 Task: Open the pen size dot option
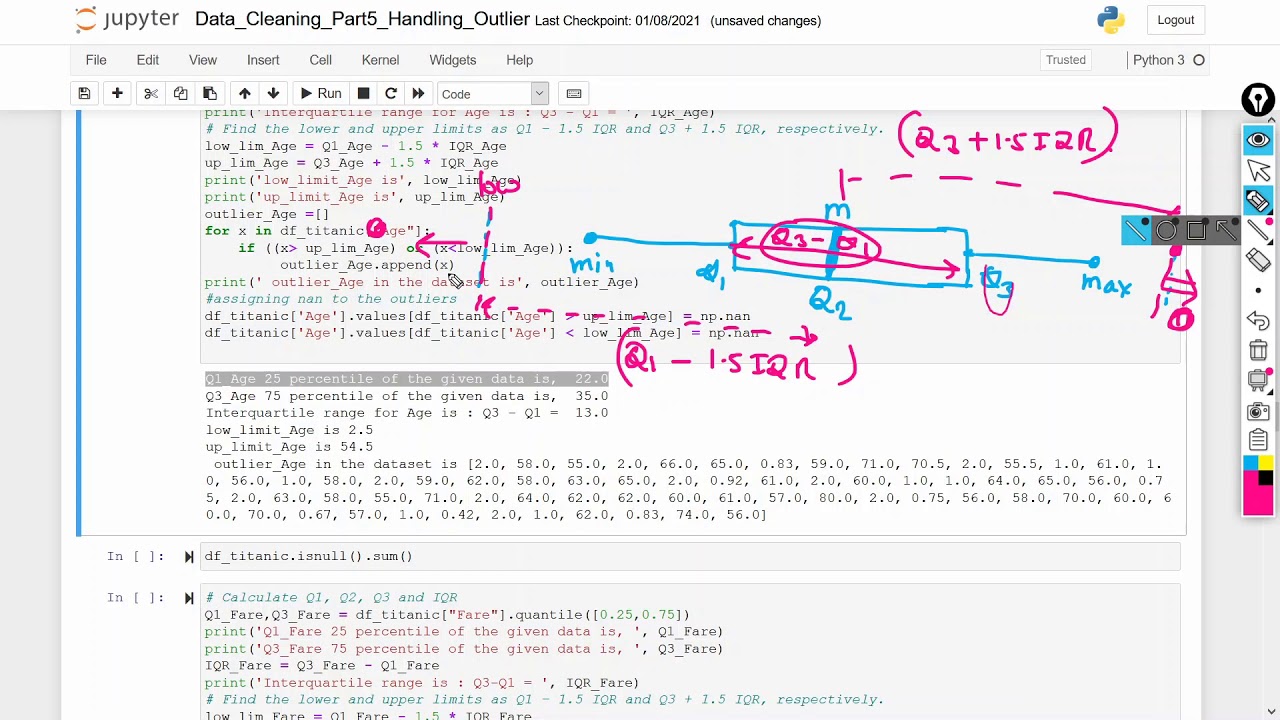coord(1258,290)
